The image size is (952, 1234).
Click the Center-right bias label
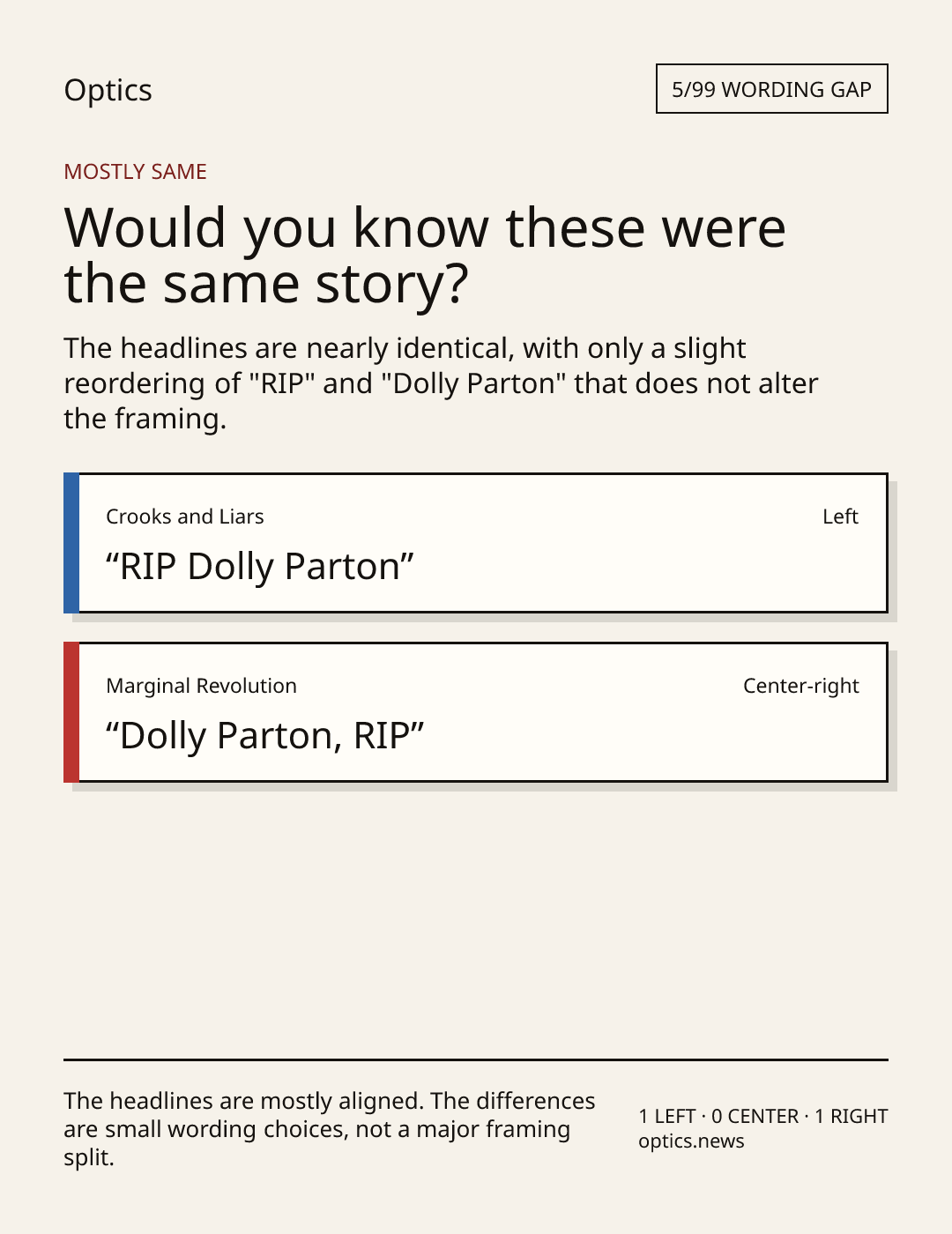coord(801,686)
